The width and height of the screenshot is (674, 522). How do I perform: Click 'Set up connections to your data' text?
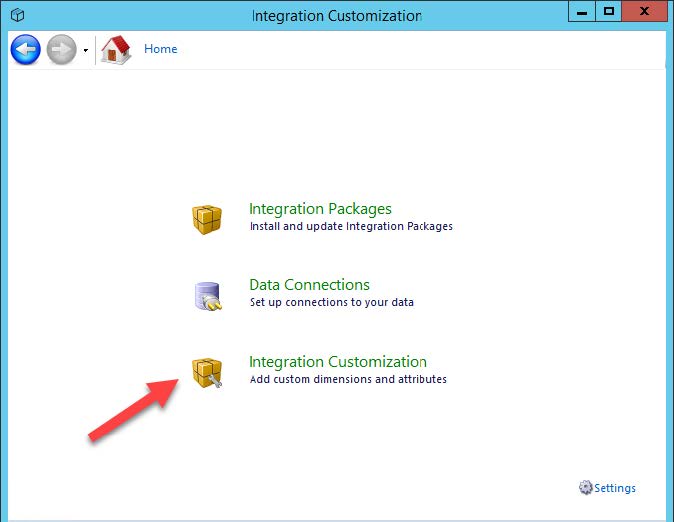click(x=331, y=302)
